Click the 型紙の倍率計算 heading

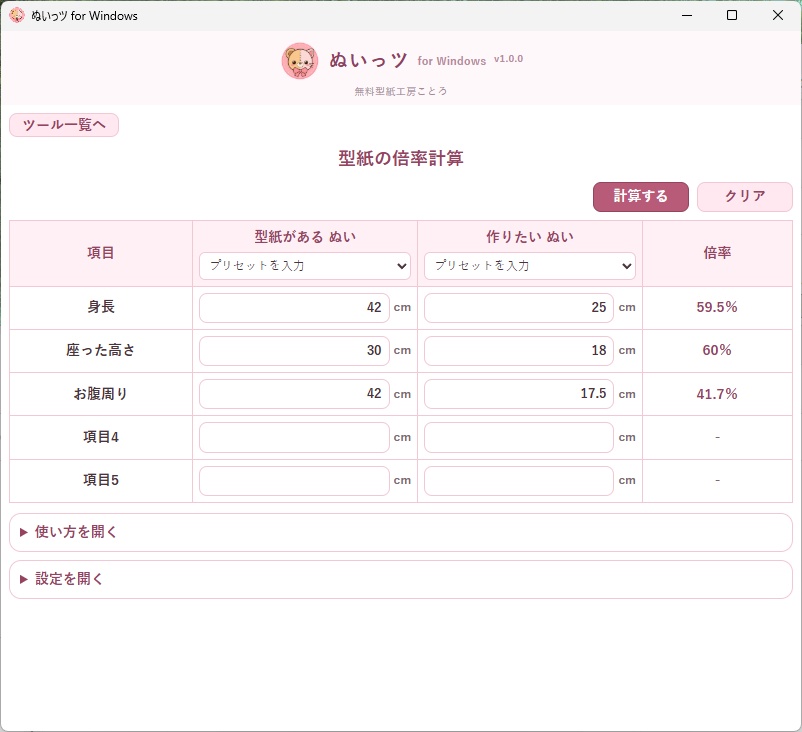click(401, 158)
